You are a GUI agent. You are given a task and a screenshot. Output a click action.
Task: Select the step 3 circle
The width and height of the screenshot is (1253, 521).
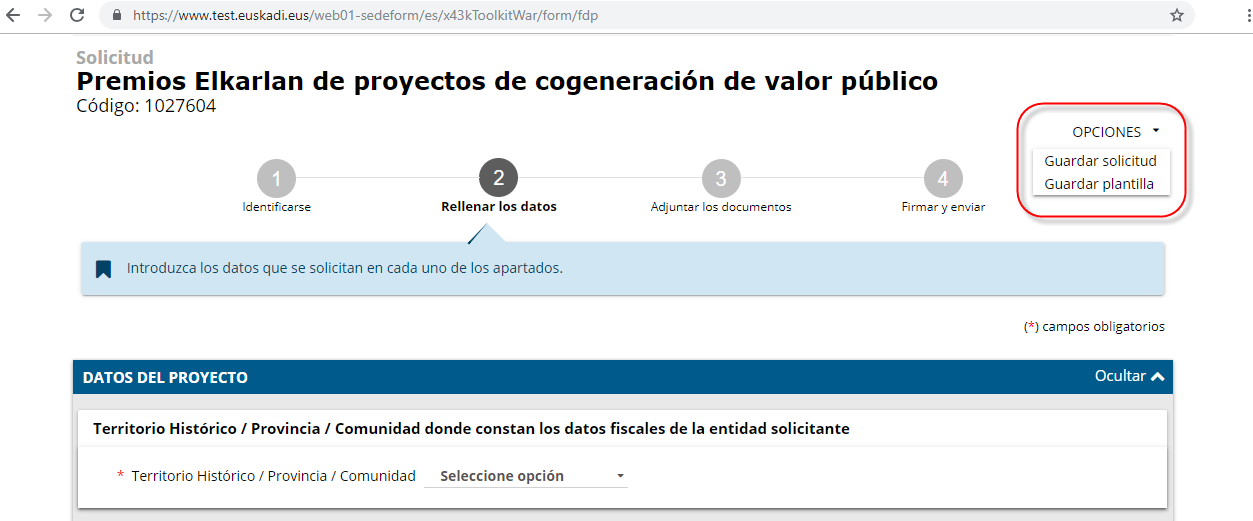coord(720,179)
